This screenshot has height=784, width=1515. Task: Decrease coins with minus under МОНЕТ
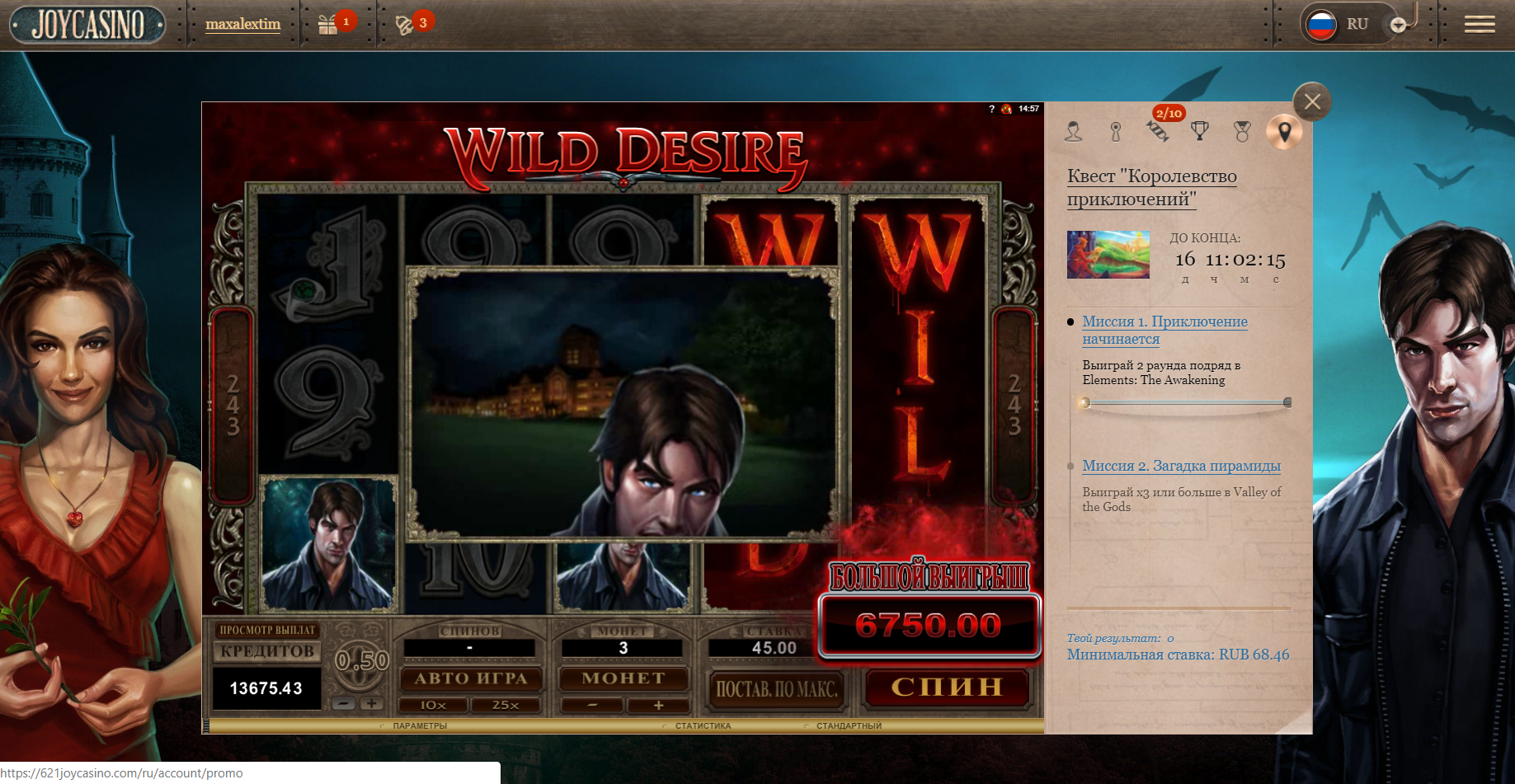[x=592, y=705]
